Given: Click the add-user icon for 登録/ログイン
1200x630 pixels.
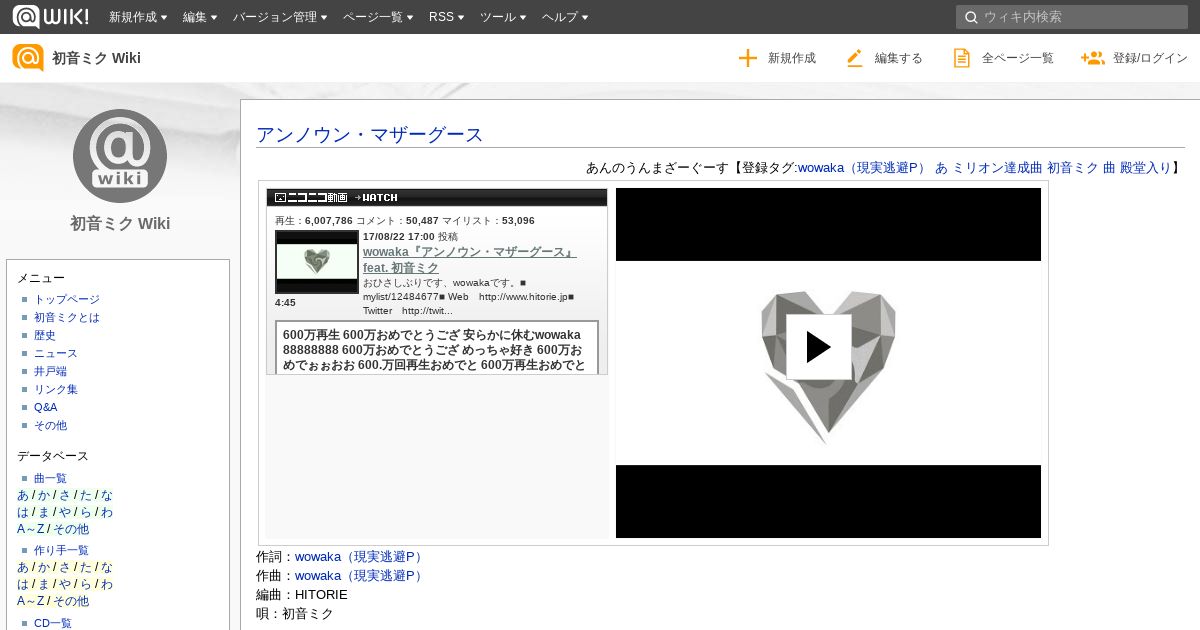Looking at the screenshot, I should [1092, 58].
